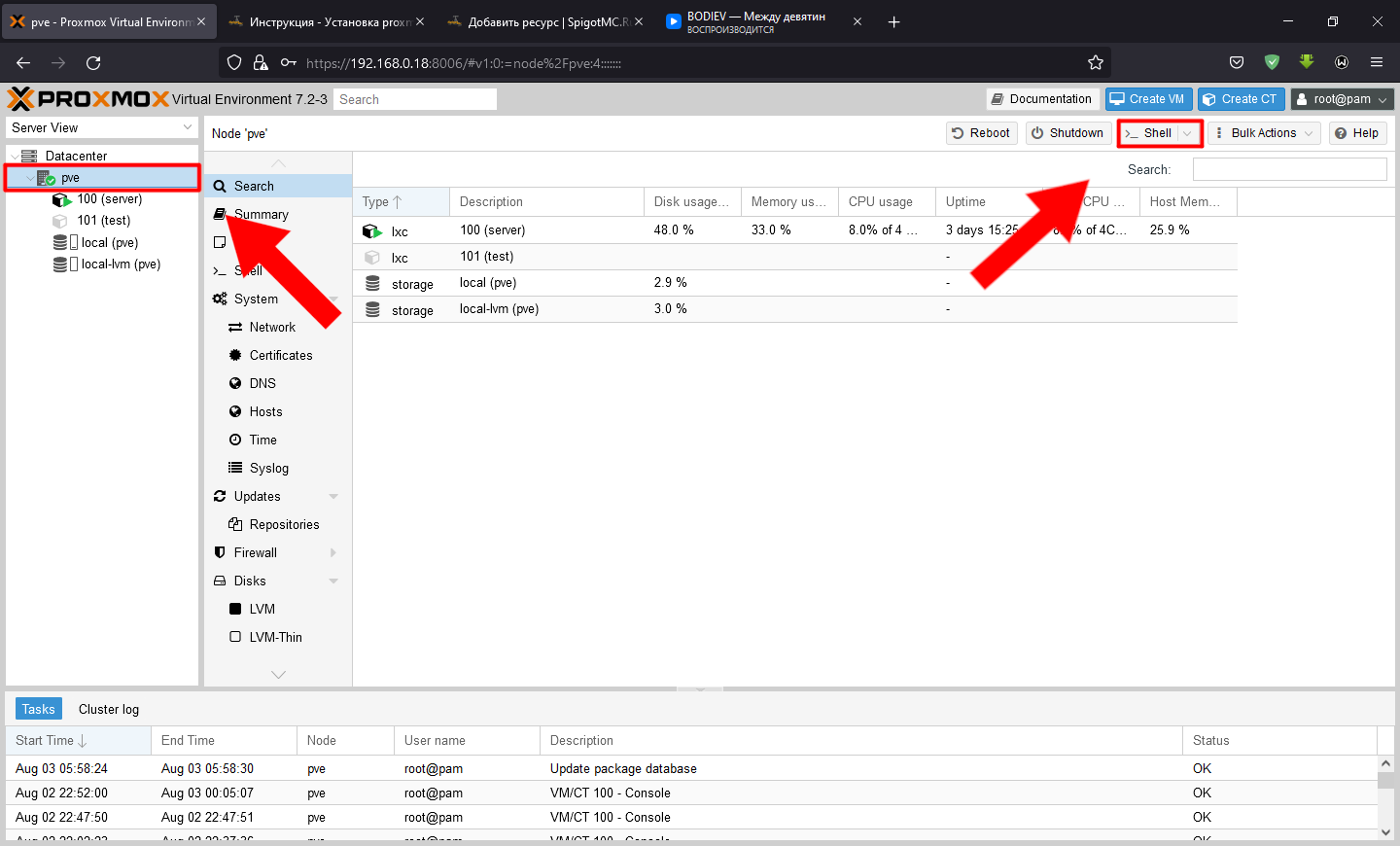Click Create CT button

pos(1241,99)
